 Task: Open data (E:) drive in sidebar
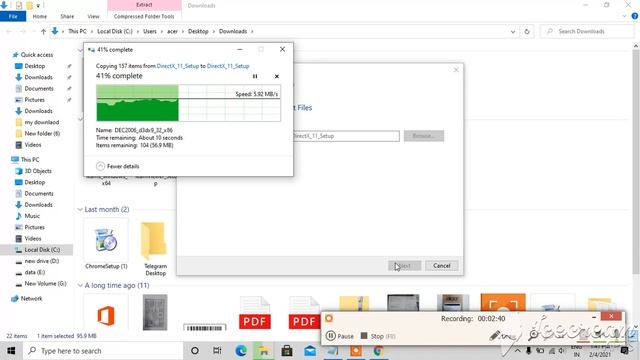[34, 272]
